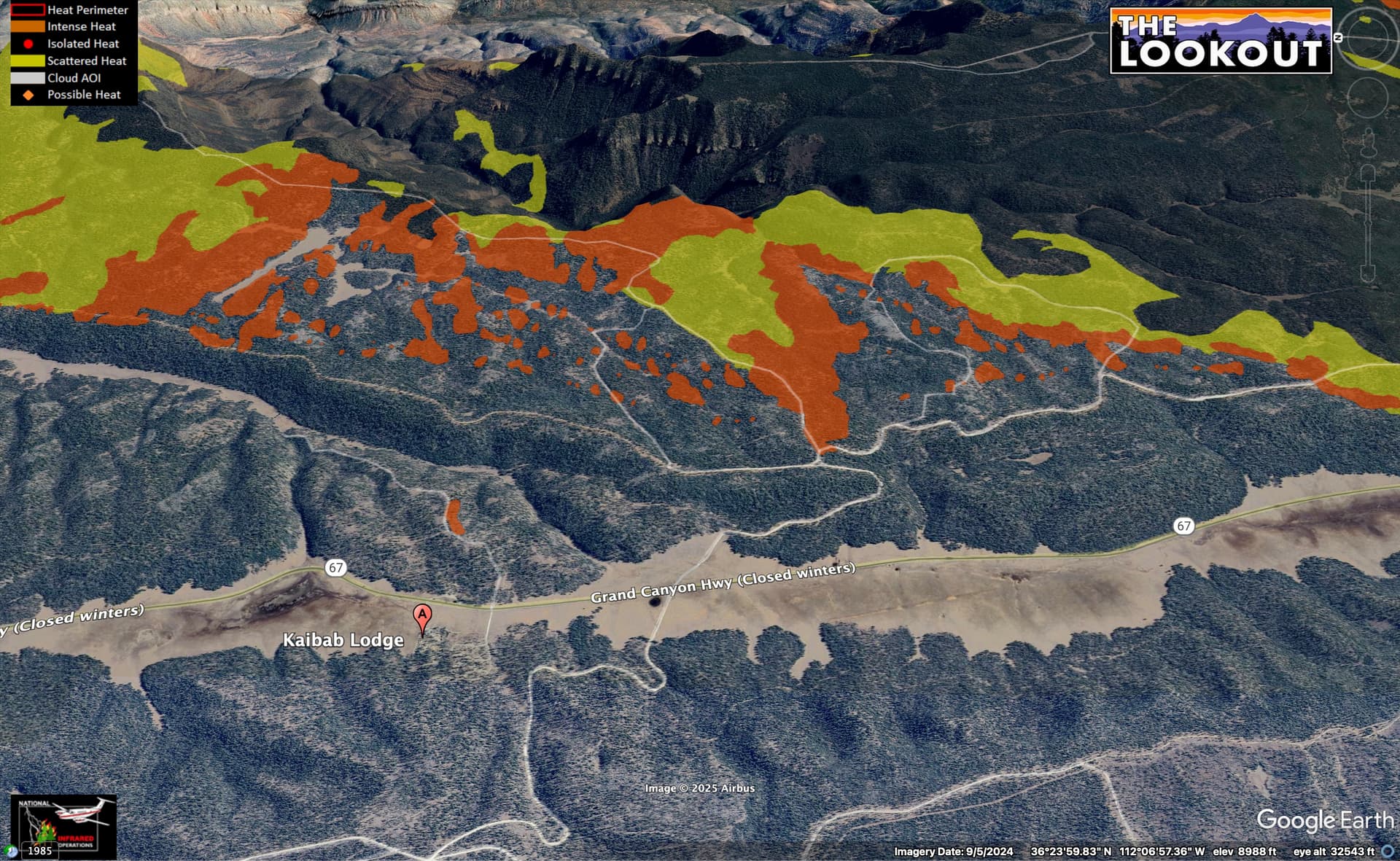
Task: Click the Possible Heat diamond legend icon
Action: coord(28,95)
